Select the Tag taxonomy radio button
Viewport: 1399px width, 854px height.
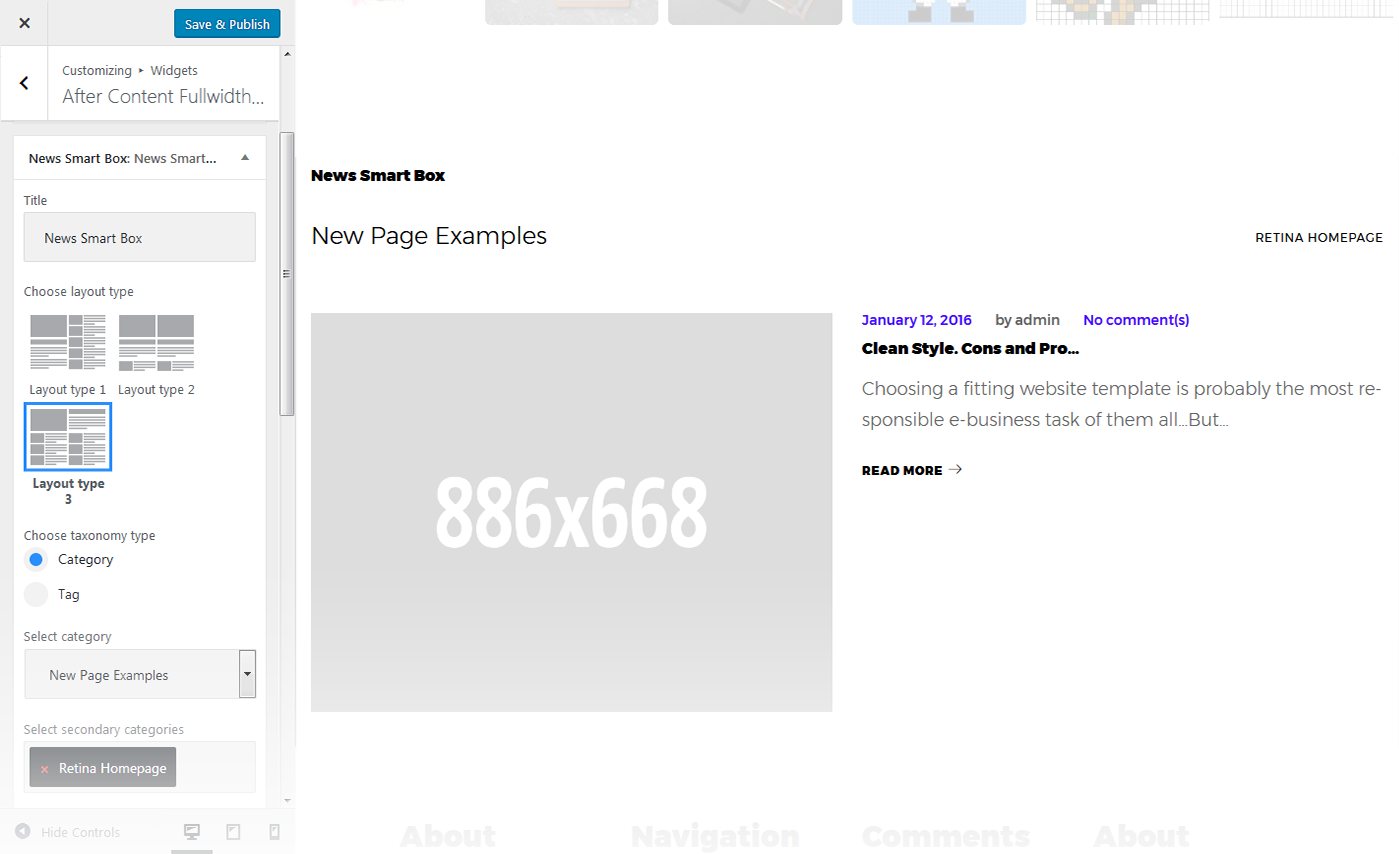coord(36,595)
